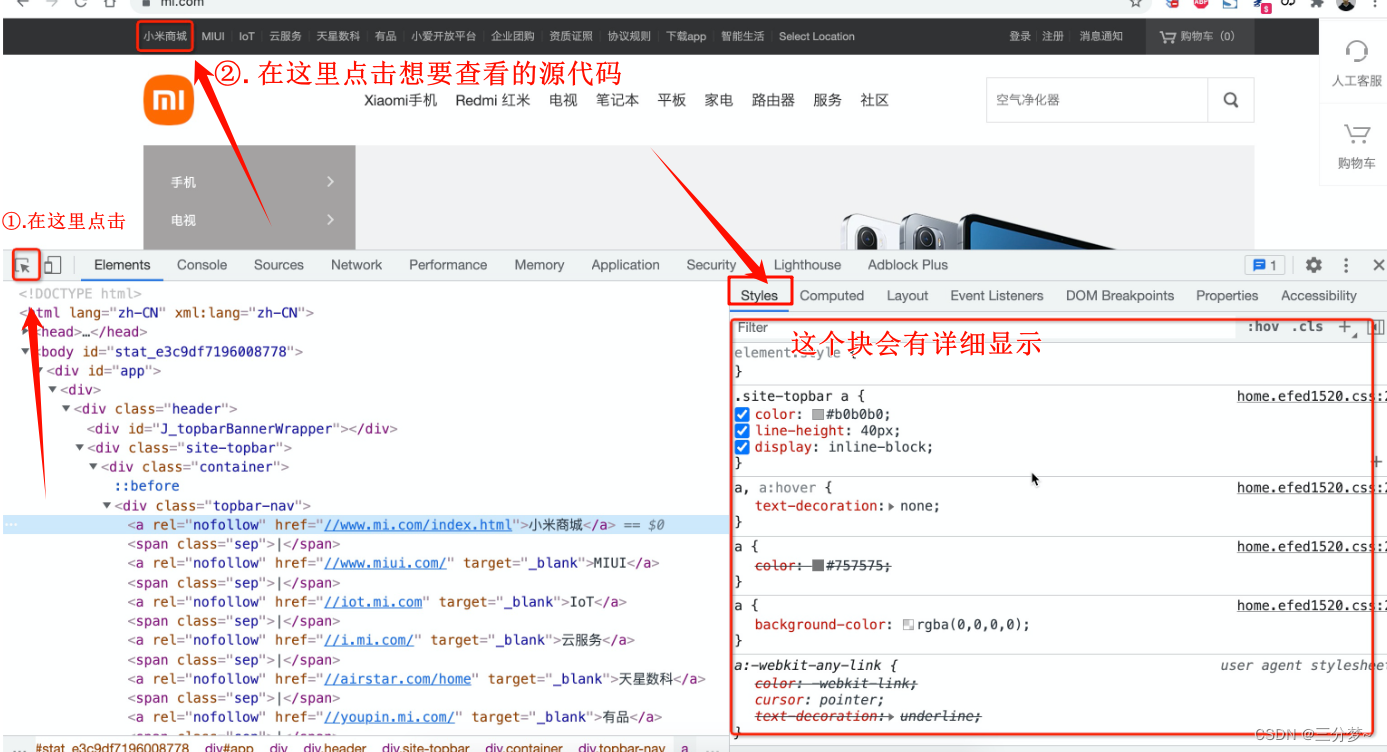Uncheck the display inline-block property

click(742, 447)
